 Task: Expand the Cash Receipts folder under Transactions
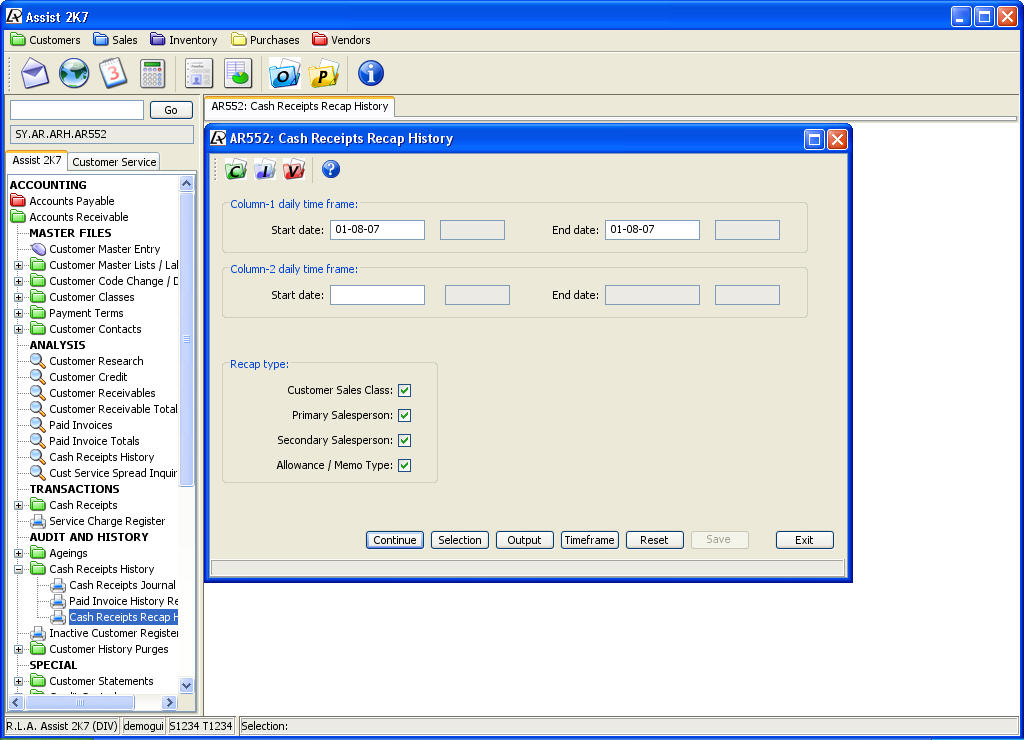pos(18,506)
